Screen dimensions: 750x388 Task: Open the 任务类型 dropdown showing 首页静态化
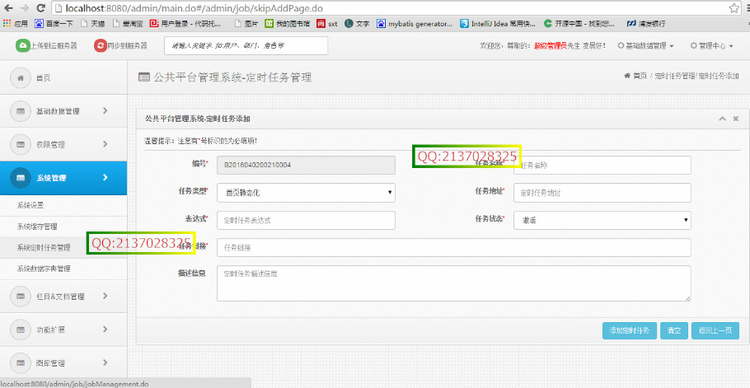click(306, 193)
